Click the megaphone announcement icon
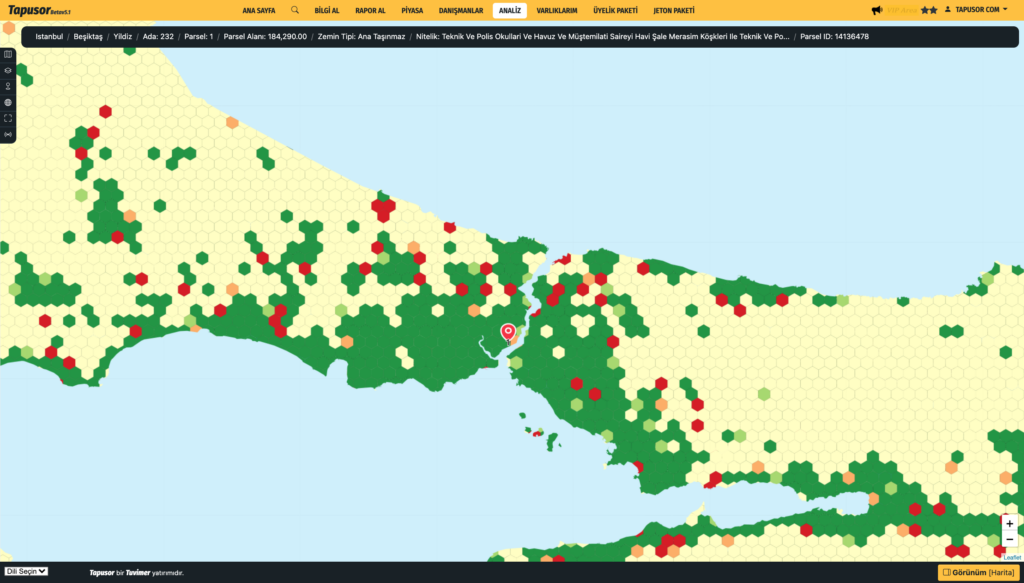 [876, 10]
